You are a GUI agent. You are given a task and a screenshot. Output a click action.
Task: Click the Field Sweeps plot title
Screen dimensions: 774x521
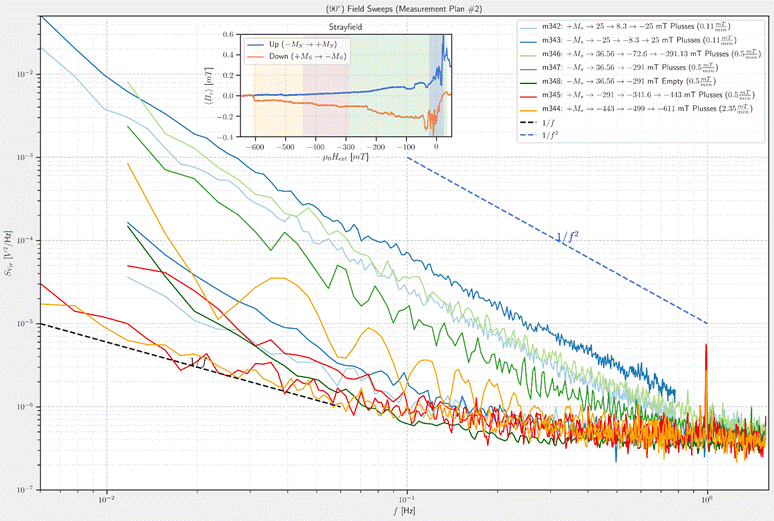point(386,8)
